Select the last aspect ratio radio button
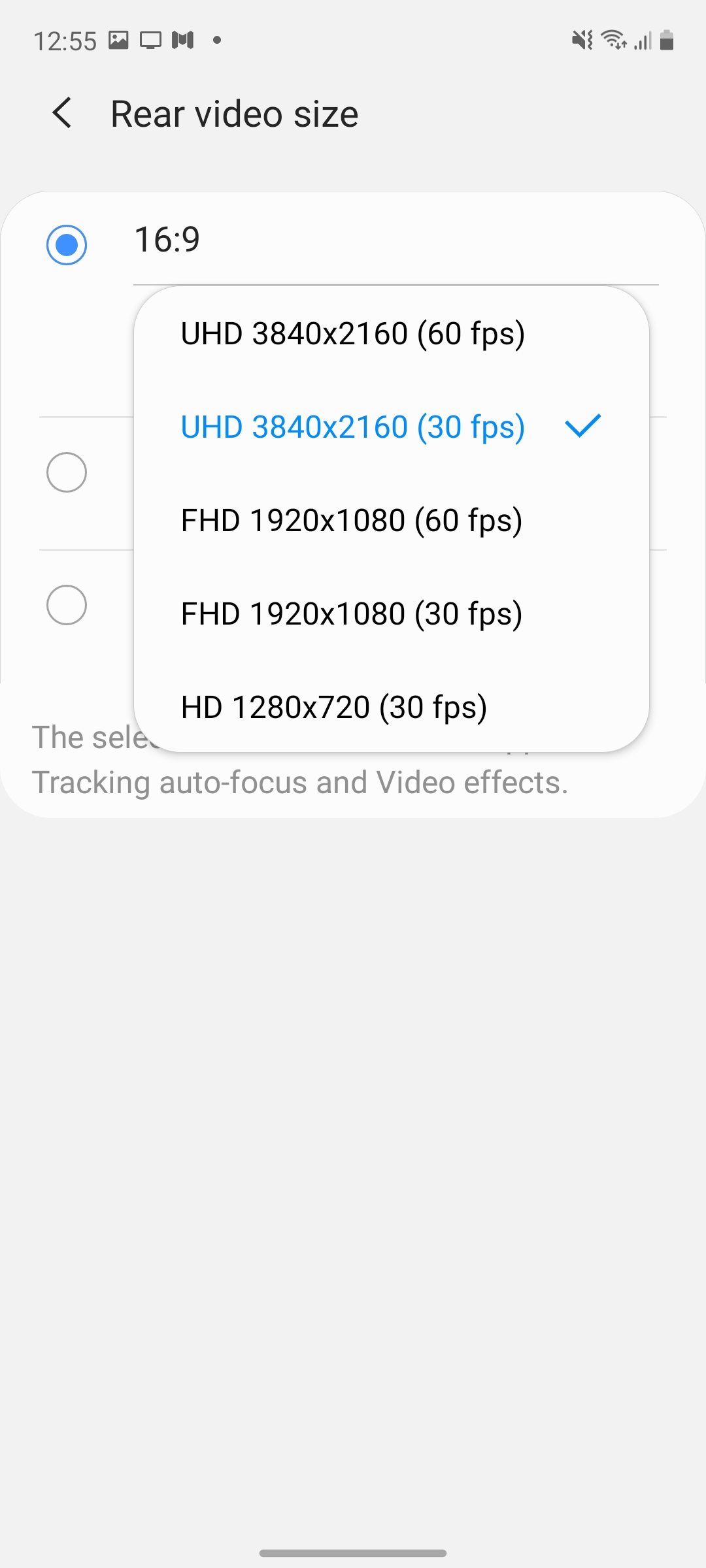This screenshot has width=706, height=1568. [x=67, y=605]
